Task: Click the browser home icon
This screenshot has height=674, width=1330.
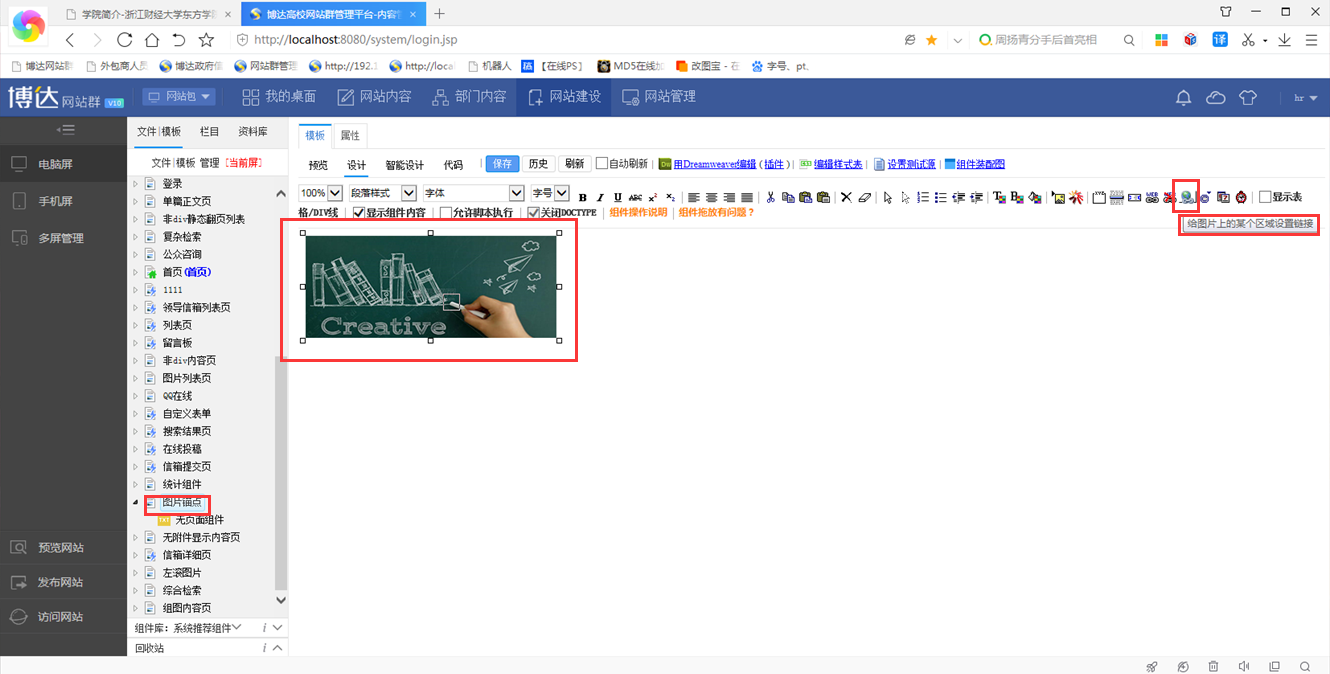Action: pos(151,40)
